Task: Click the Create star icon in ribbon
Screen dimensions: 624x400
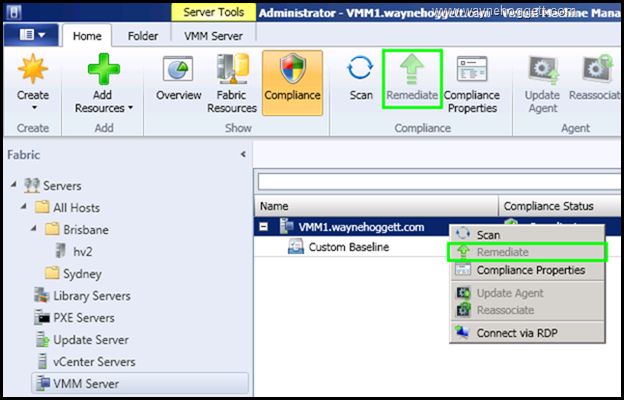Action: click(x=33, y=70)
